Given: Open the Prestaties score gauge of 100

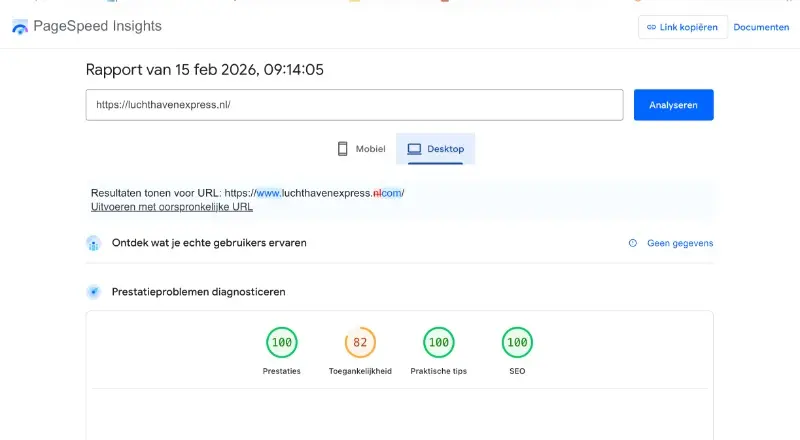Looking at the screenshot, I should click(x=282, y=342).
